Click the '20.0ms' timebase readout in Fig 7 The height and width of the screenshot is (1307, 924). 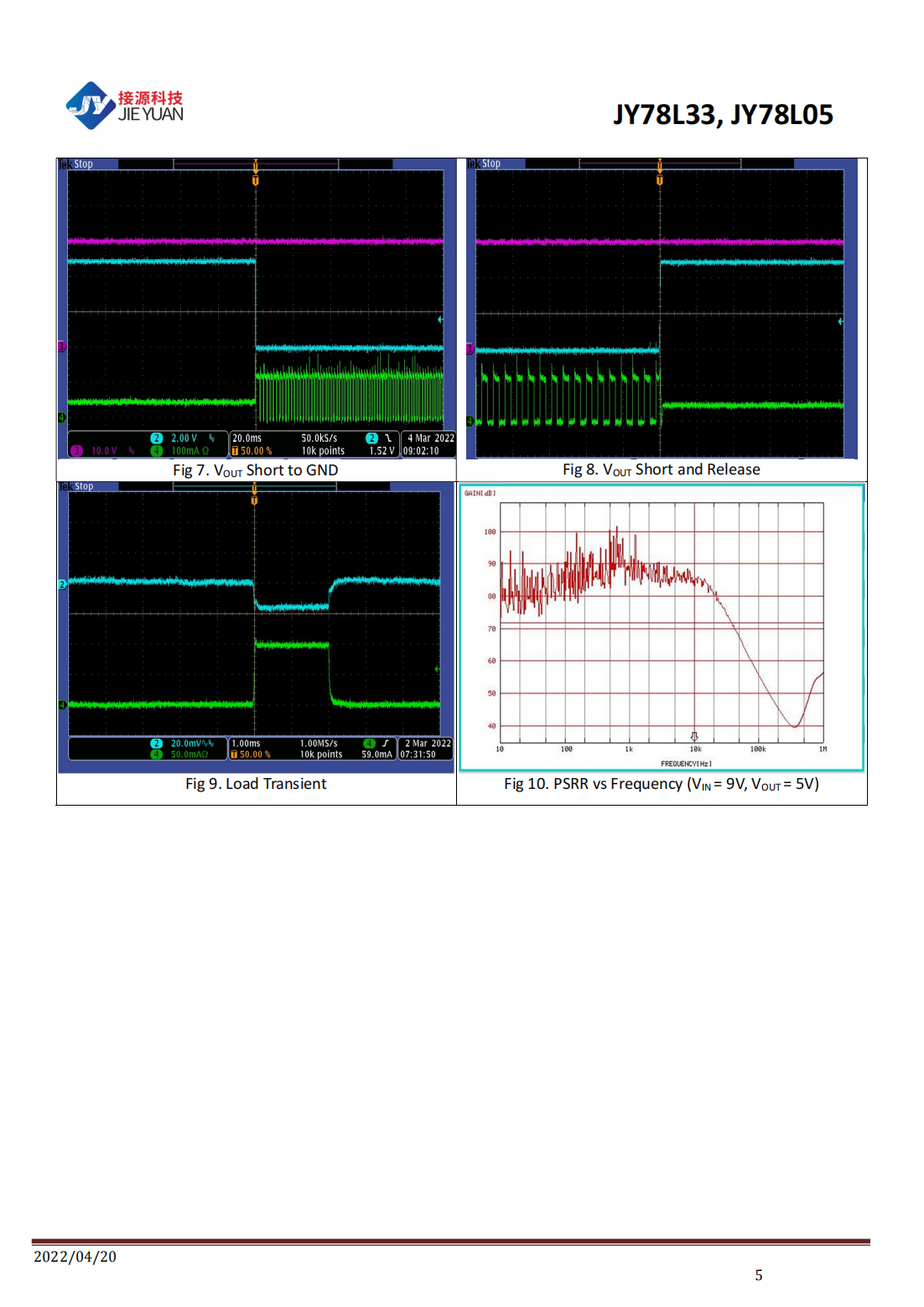(x=247, y=438)
